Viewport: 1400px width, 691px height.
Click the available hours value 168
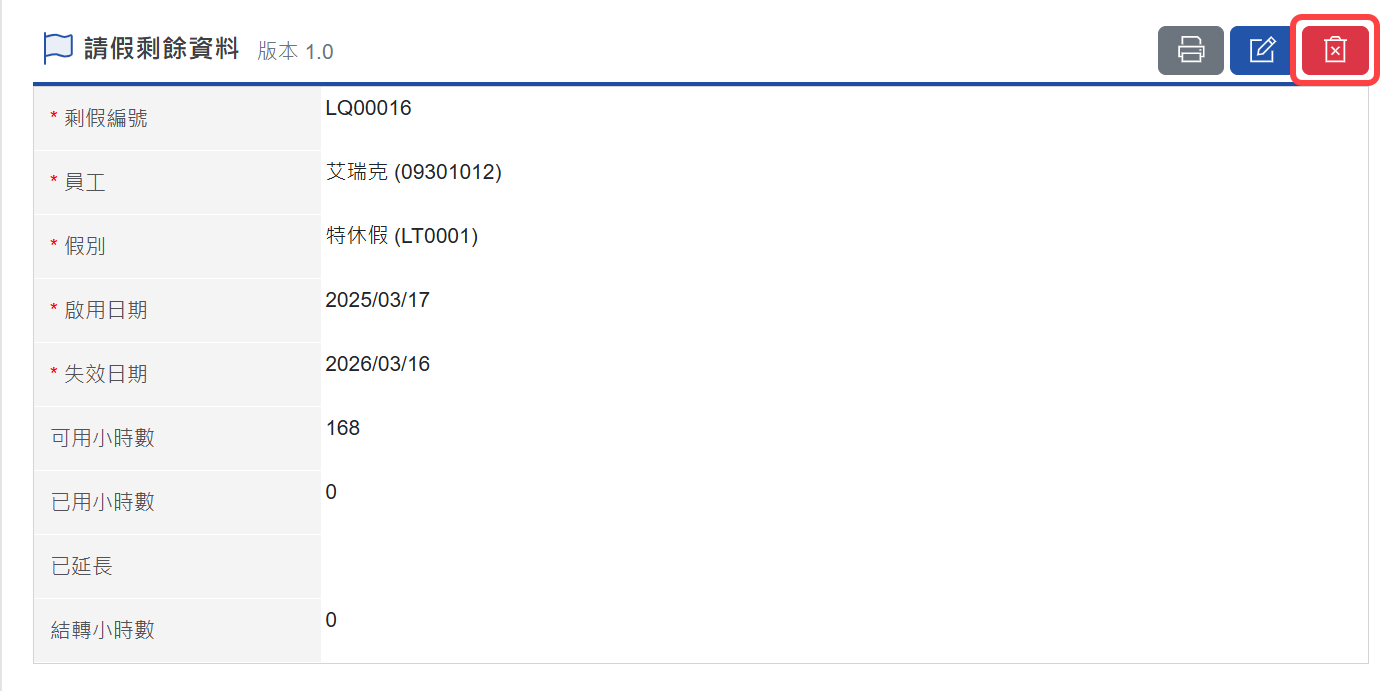pos(342,428)
